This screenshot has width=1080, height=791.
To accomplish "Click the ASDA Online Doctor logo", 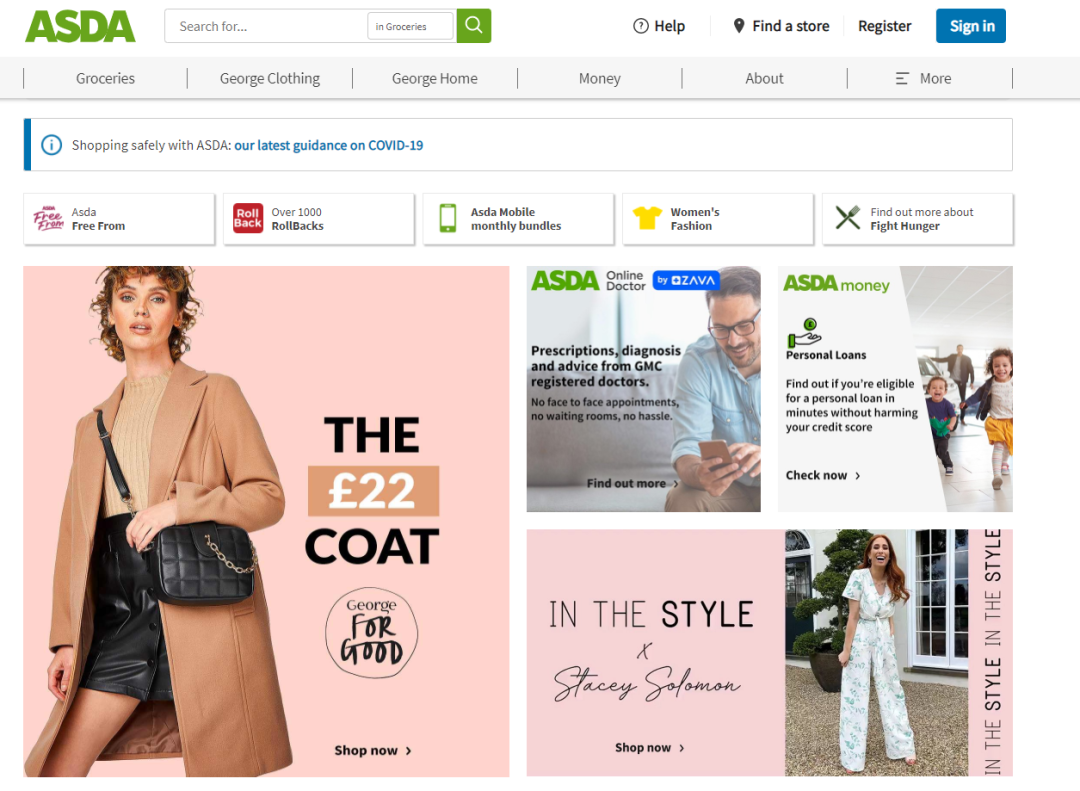I will click(x=588, y=280).
